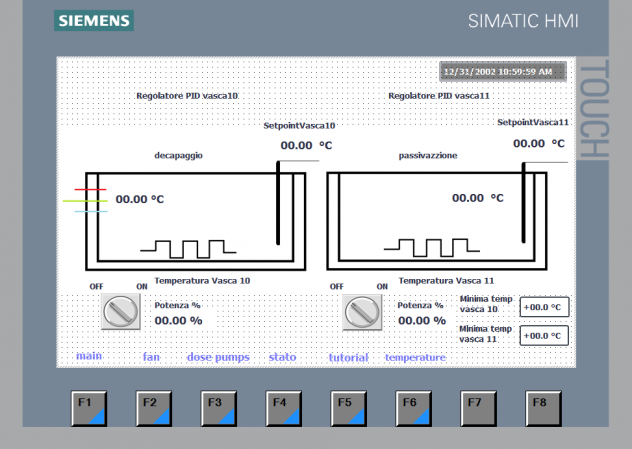Click the passivazzione tank temperature reading
Image resolution: width=632 pixels, height=449 pixels.
(478, 198)
